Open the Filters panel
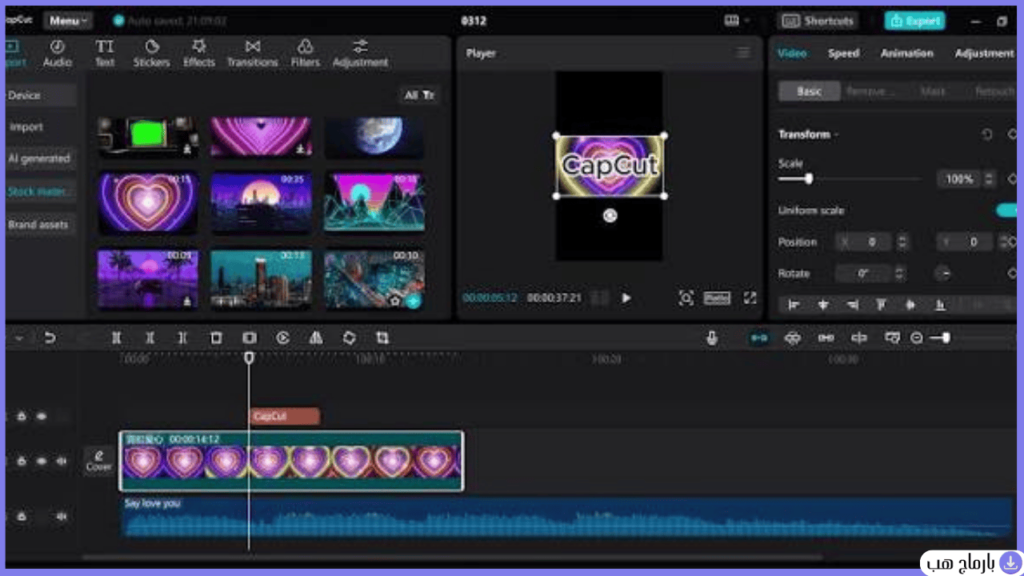This screenshot has width=1024, height=576. click(305, 53)
